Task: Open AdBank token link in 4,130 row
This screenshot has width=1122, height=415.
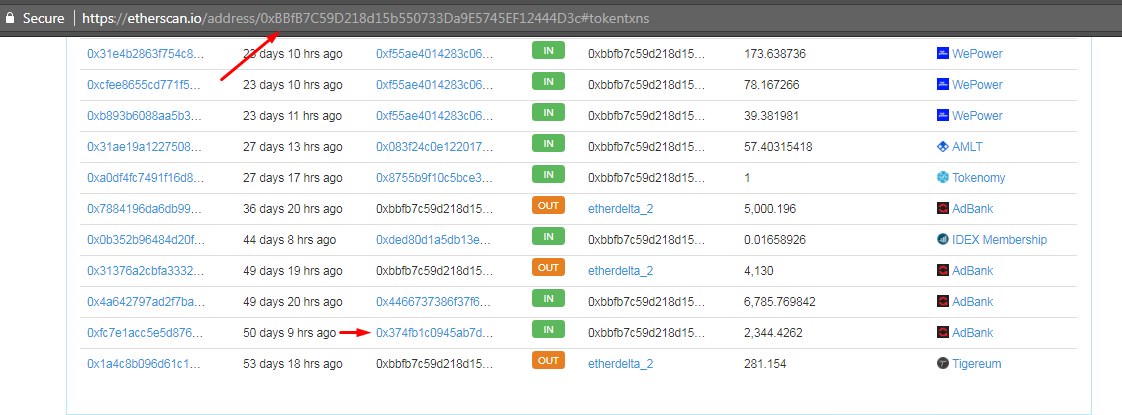Action: point(972,271)
